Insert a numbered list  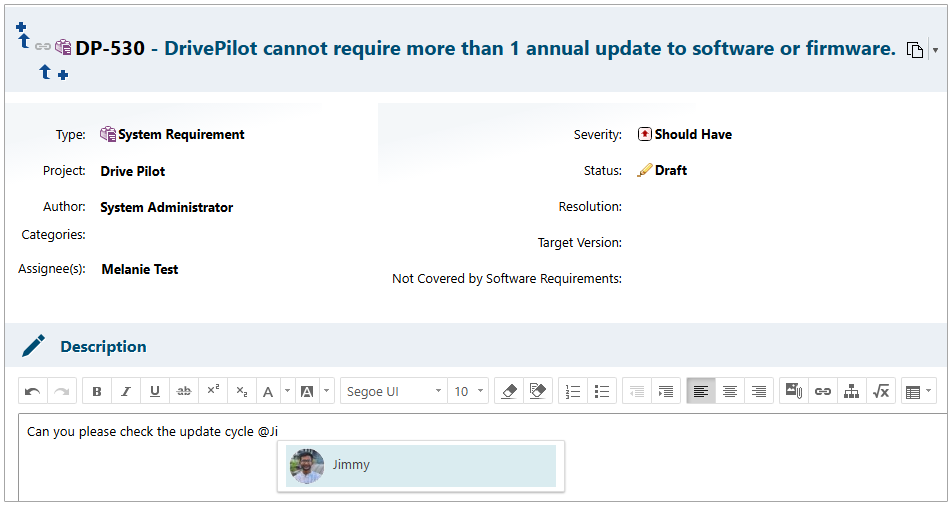[x=573, y=391]
